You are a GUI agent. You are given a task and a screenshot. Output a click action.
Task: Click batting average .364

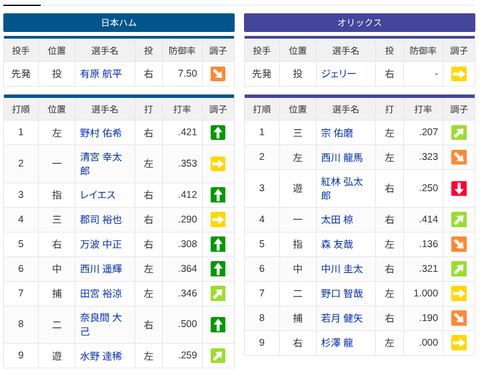(187, 269)
